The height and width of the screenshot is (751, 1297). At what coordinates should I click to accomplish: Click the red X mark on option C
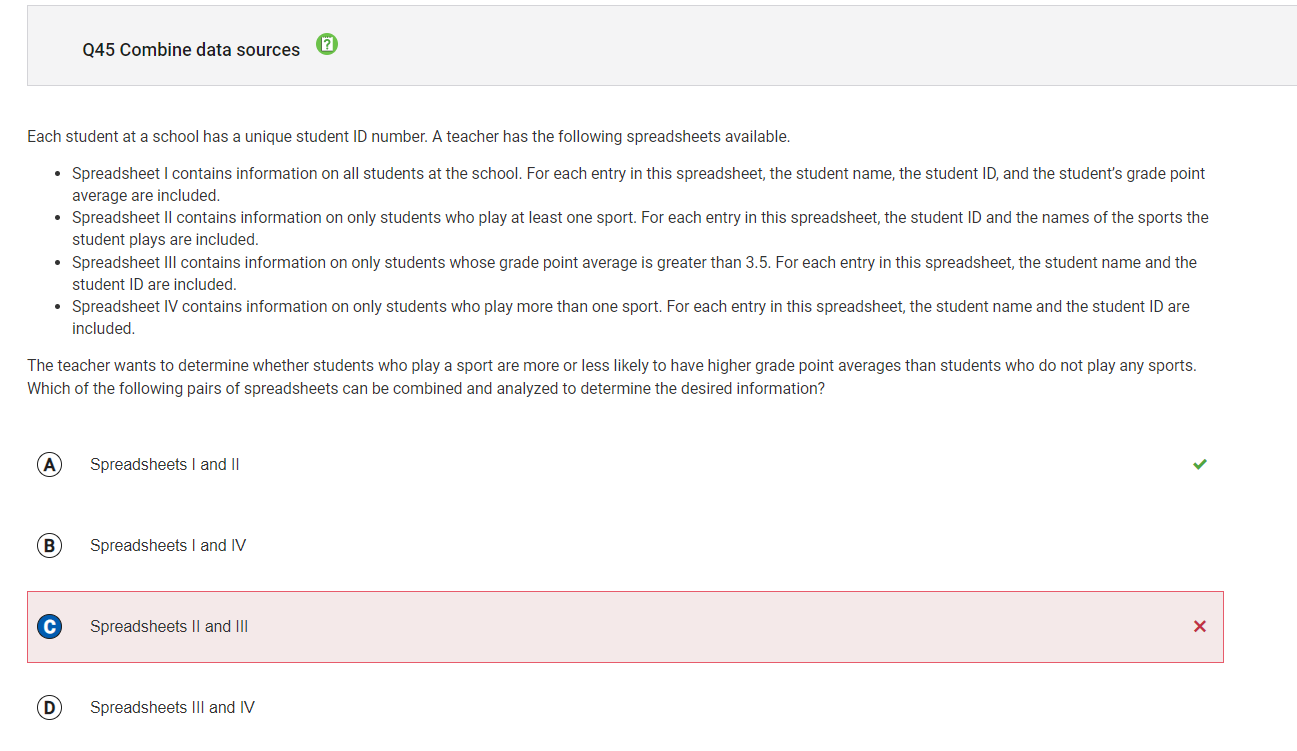1200,626
